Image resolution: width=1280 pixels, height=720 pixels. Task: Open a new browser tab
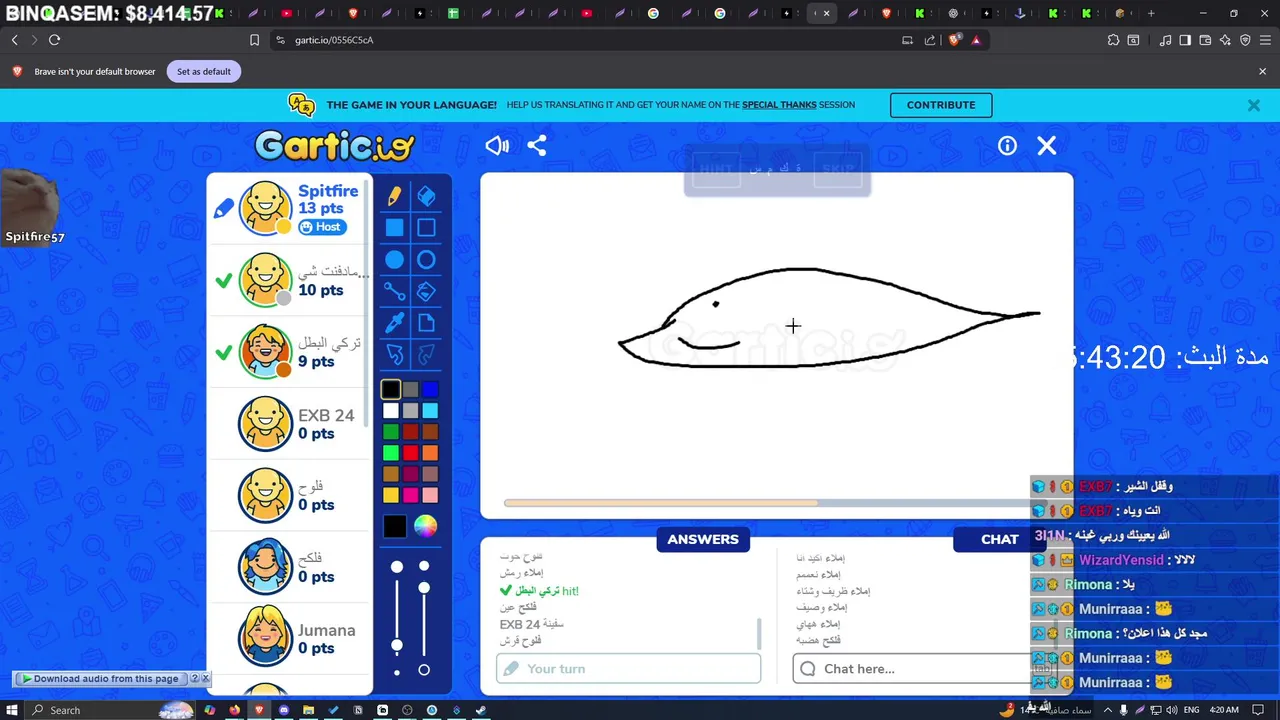pos(1151,13)
